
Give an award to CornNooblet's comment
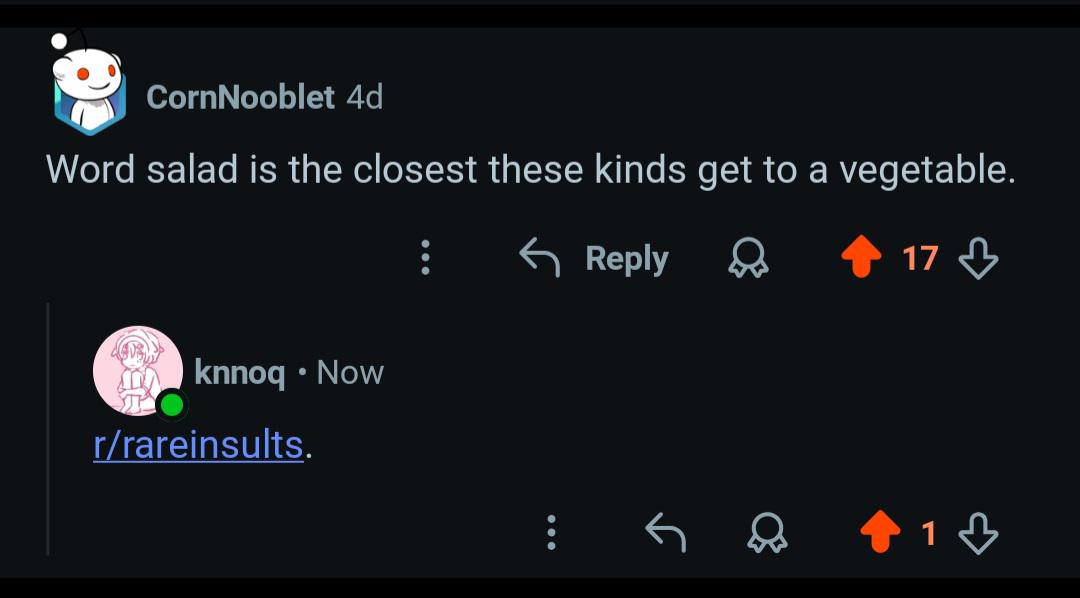click(x=748, y=257)
